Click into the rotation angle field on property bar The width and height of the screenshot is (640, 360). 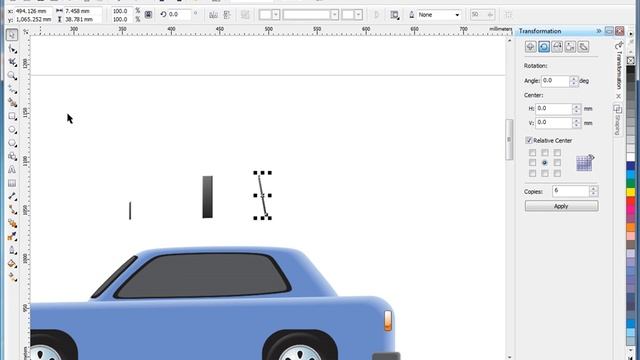[179, 15]
